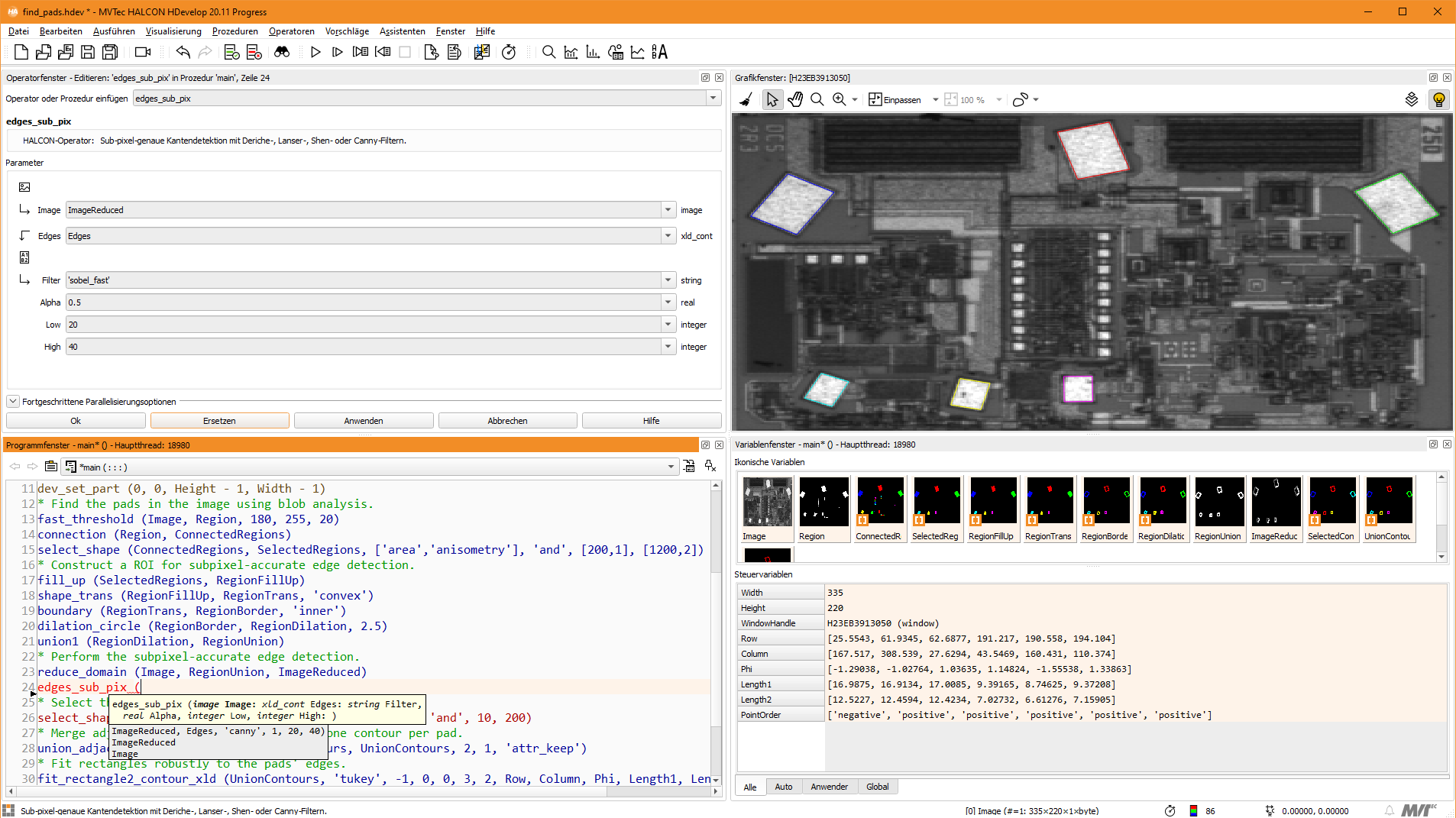The height and width of the screenshot is (818, 1456).
Task: Switch to the Auto variables tab
Action: tap(784, 787)
